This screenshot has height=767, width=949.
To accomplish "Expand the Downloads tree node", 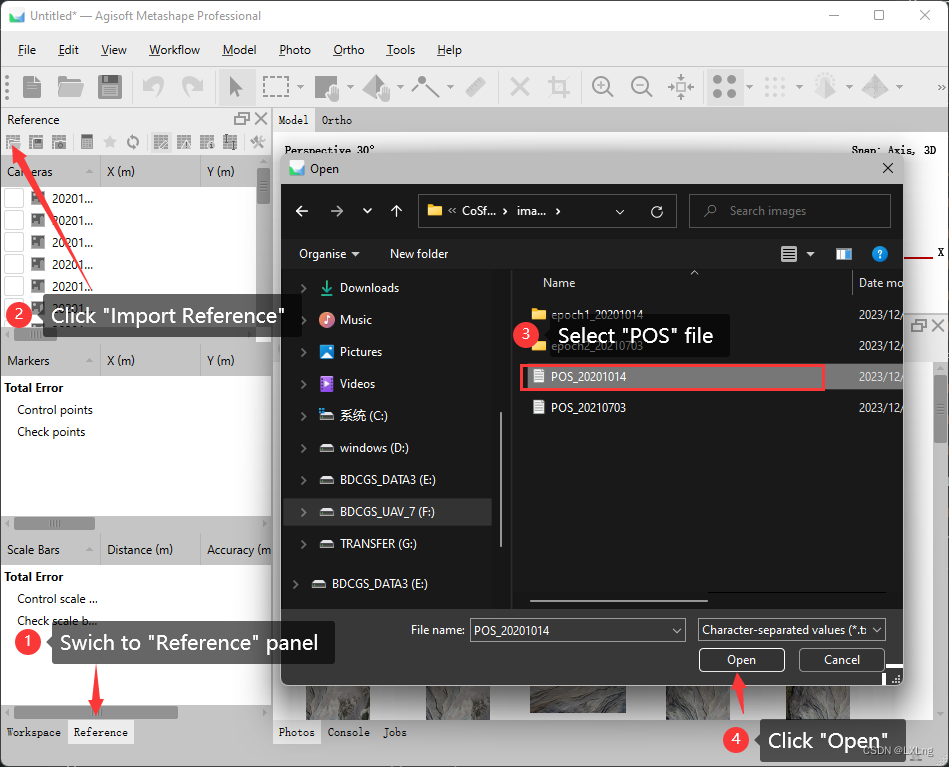I will [x=304, y=288].
